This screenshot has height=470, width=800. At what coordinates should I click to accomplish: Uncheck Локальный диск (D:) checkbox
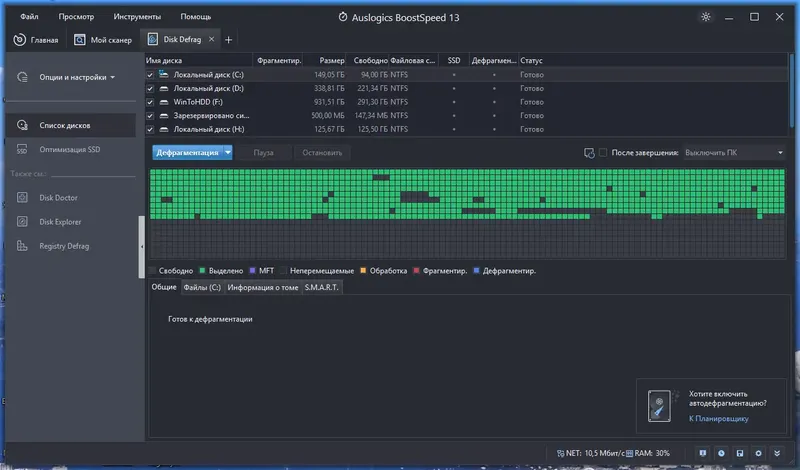[x=150, y=88]
